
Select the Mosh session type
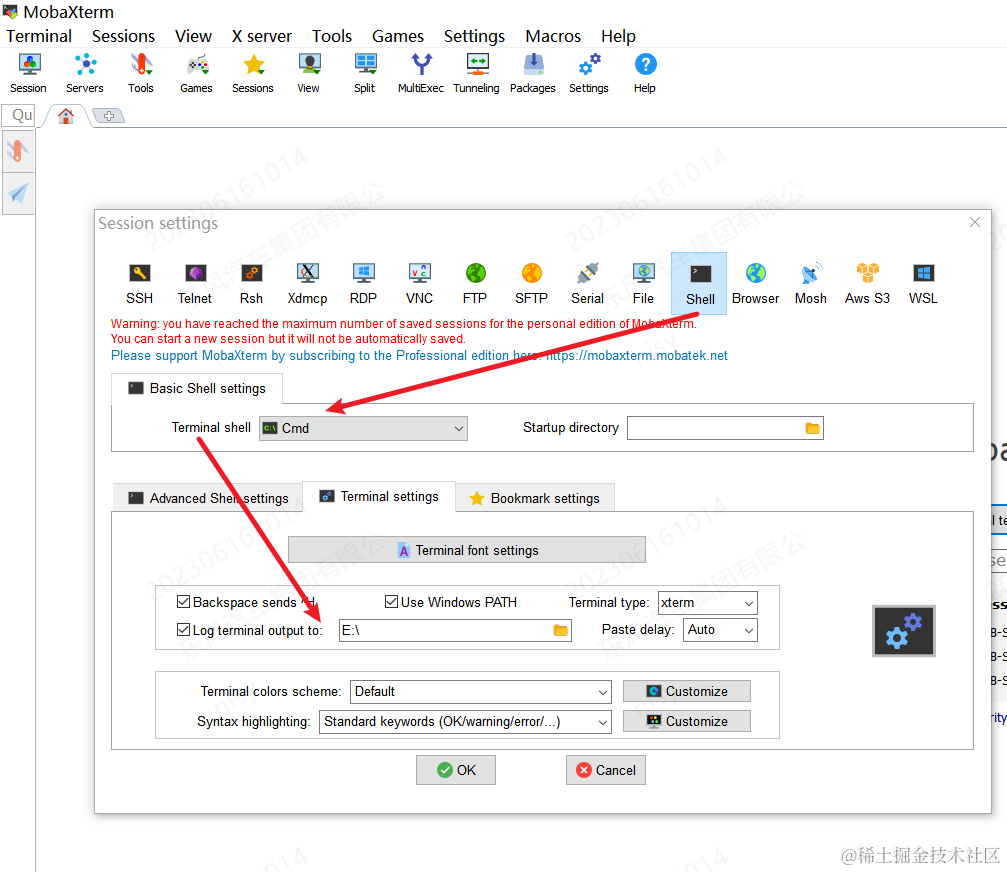[x=811, y=283]
